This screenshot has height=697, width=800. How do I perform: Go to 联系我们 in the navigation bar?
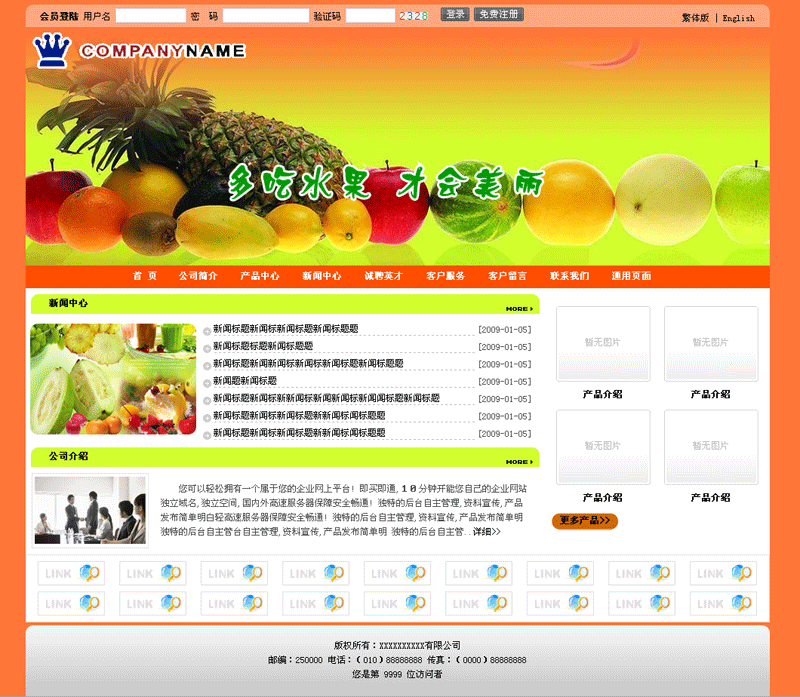pos(569,276)
